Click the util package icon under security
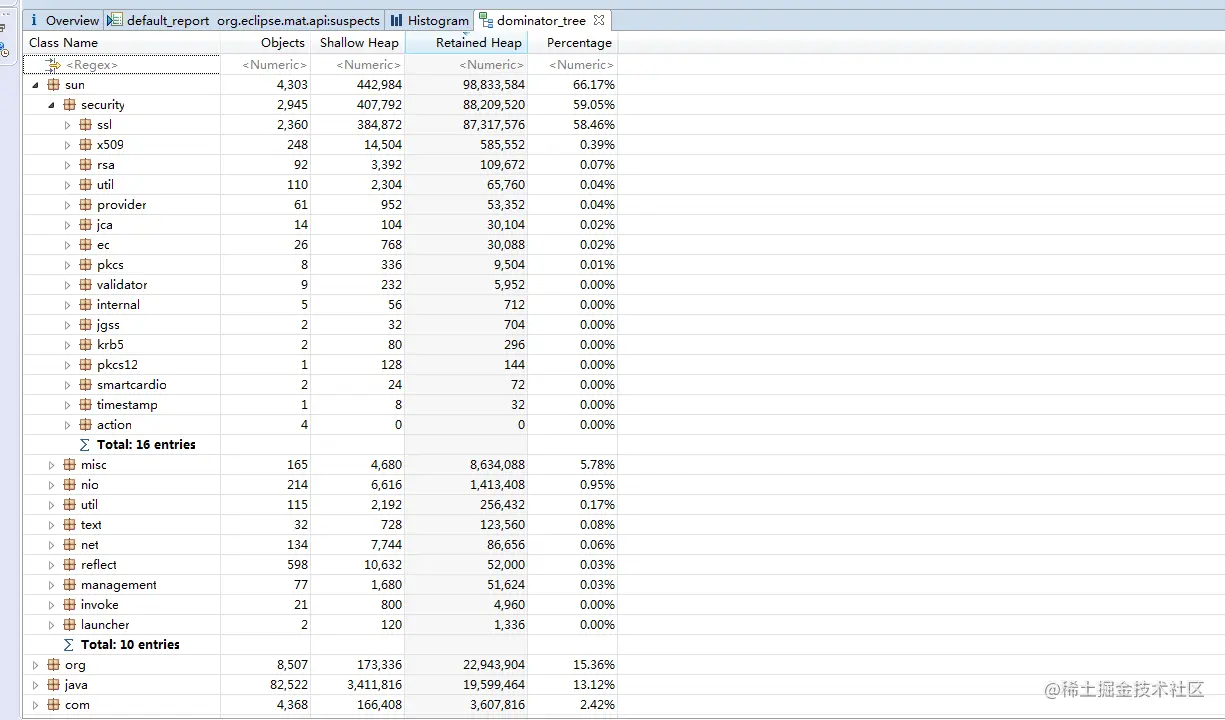Viewport: 1225px width, 720px height. pyautogui.click(x=85, y=185)
